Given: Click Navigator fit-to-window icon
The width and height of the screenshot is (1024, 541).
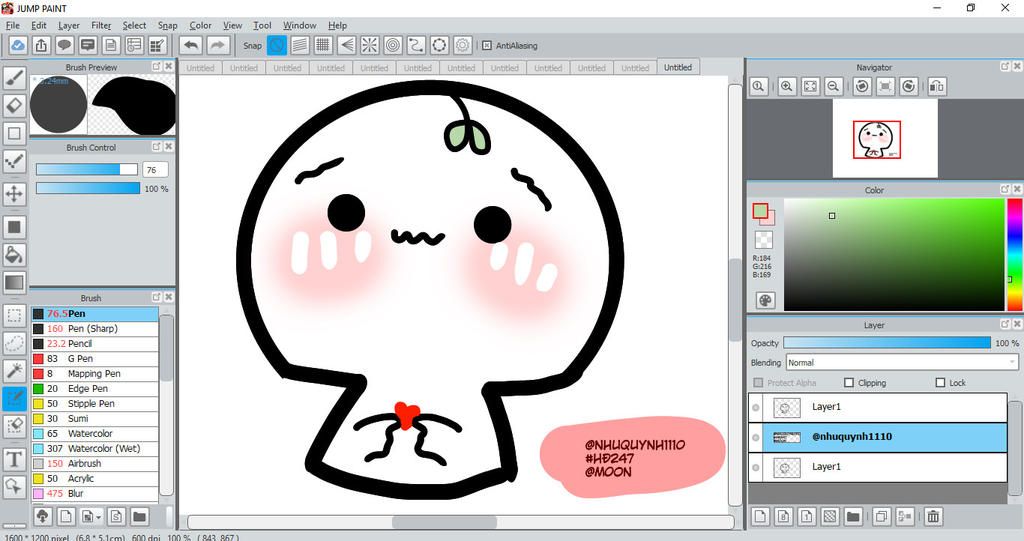Looking at the screenshot, I should coord(810,86).
